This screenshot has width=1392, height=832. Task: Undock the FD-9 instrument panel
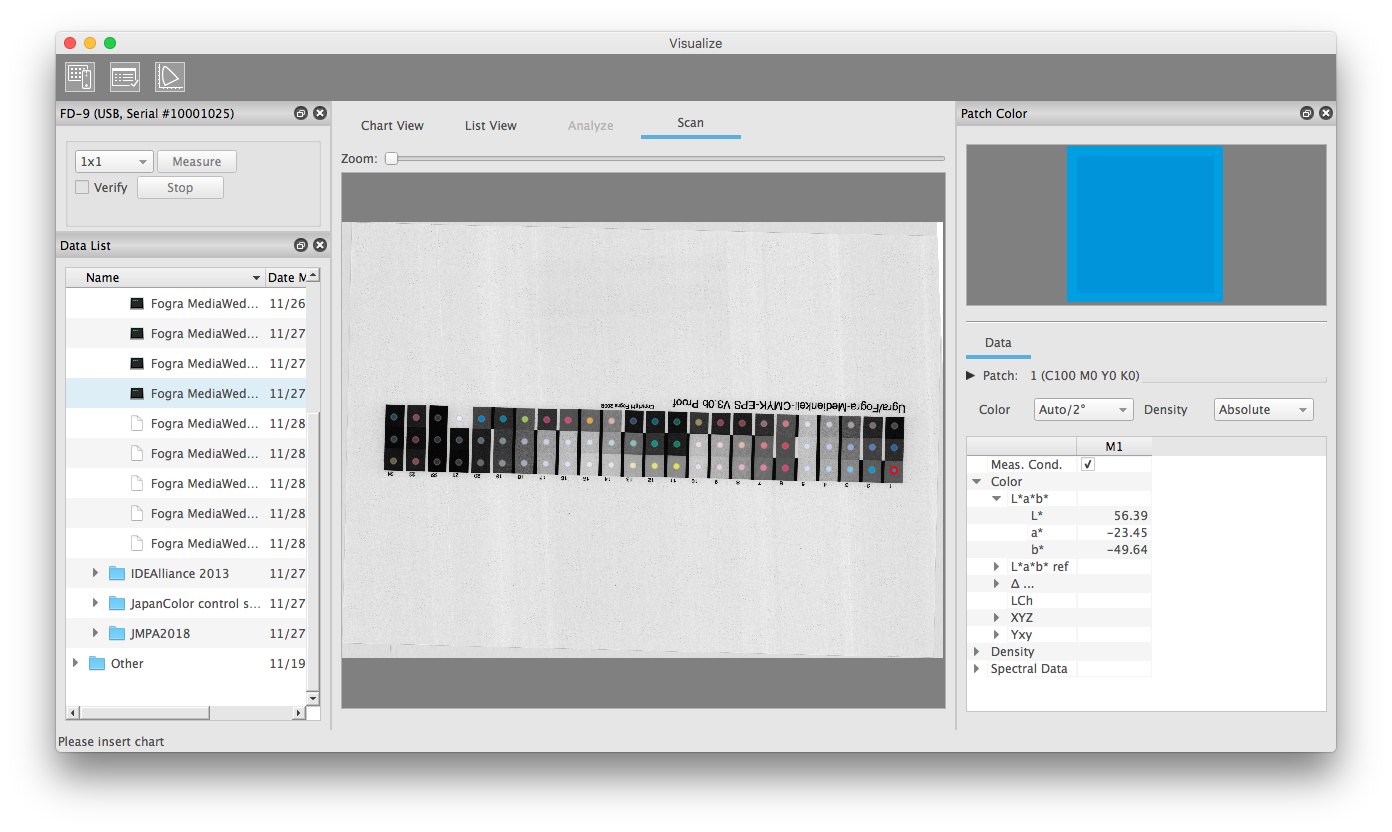tap(301, 114)
